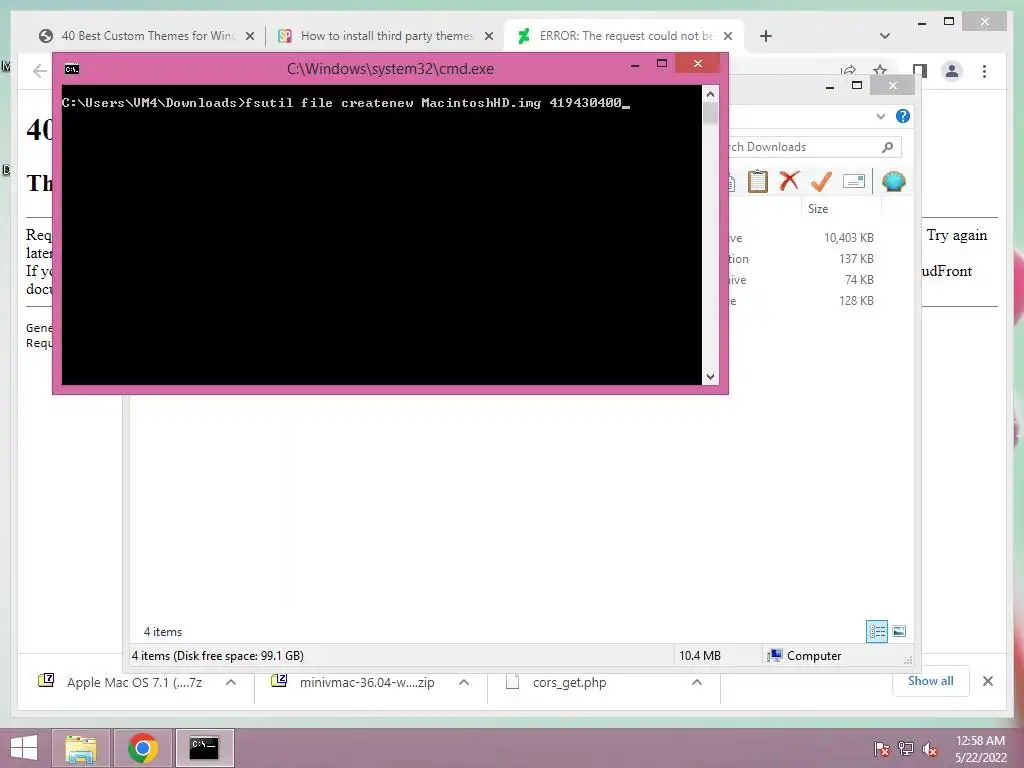
Task: Click the cmd scrollbar down arrow
Action: point(711,376)
